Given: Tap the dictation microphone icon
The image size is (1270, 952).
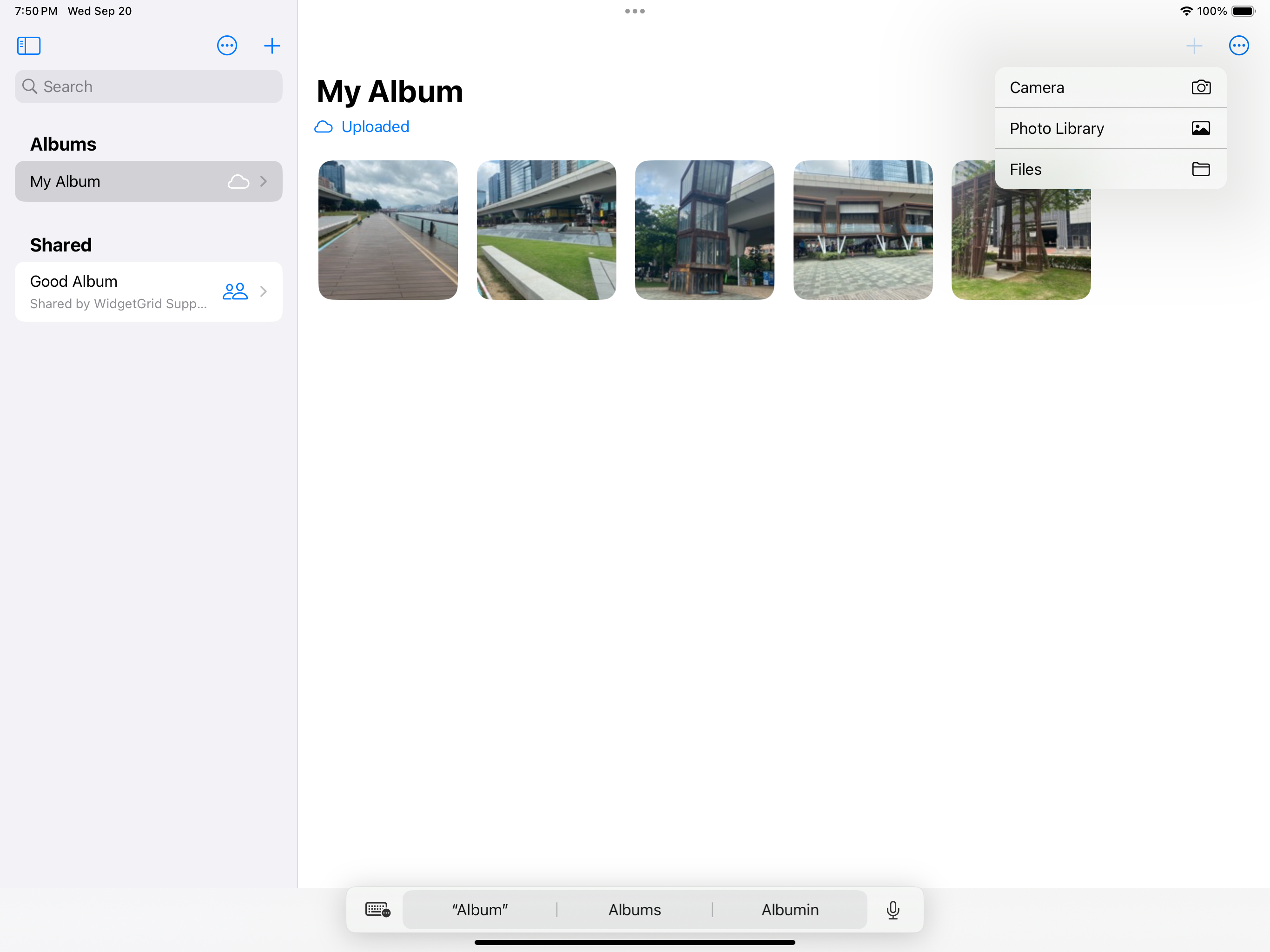Looking at the screenshot, I should pos(893,910).
